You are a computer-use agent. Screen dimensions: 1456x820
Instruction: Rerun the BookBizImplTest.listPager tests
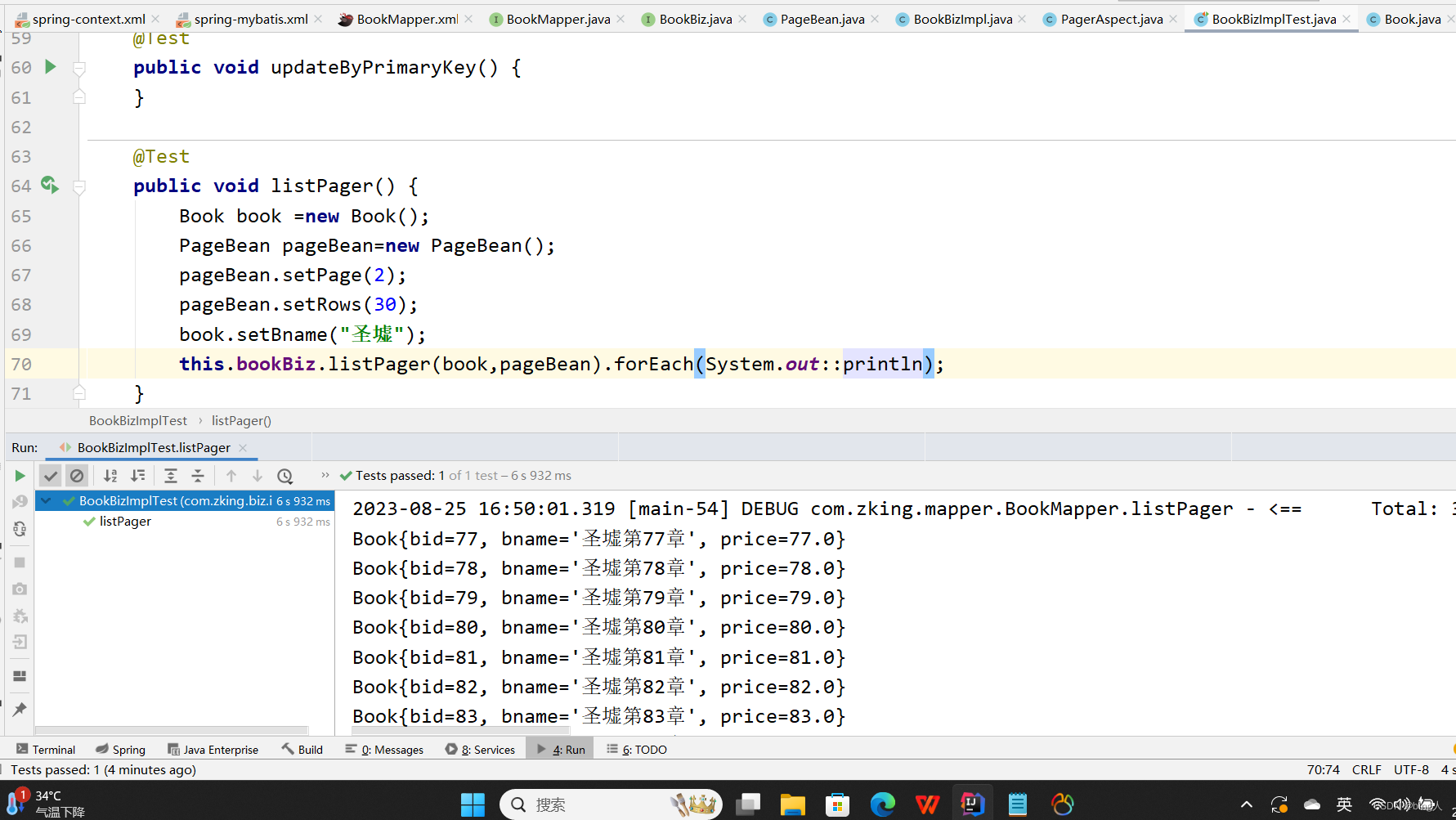20,476
